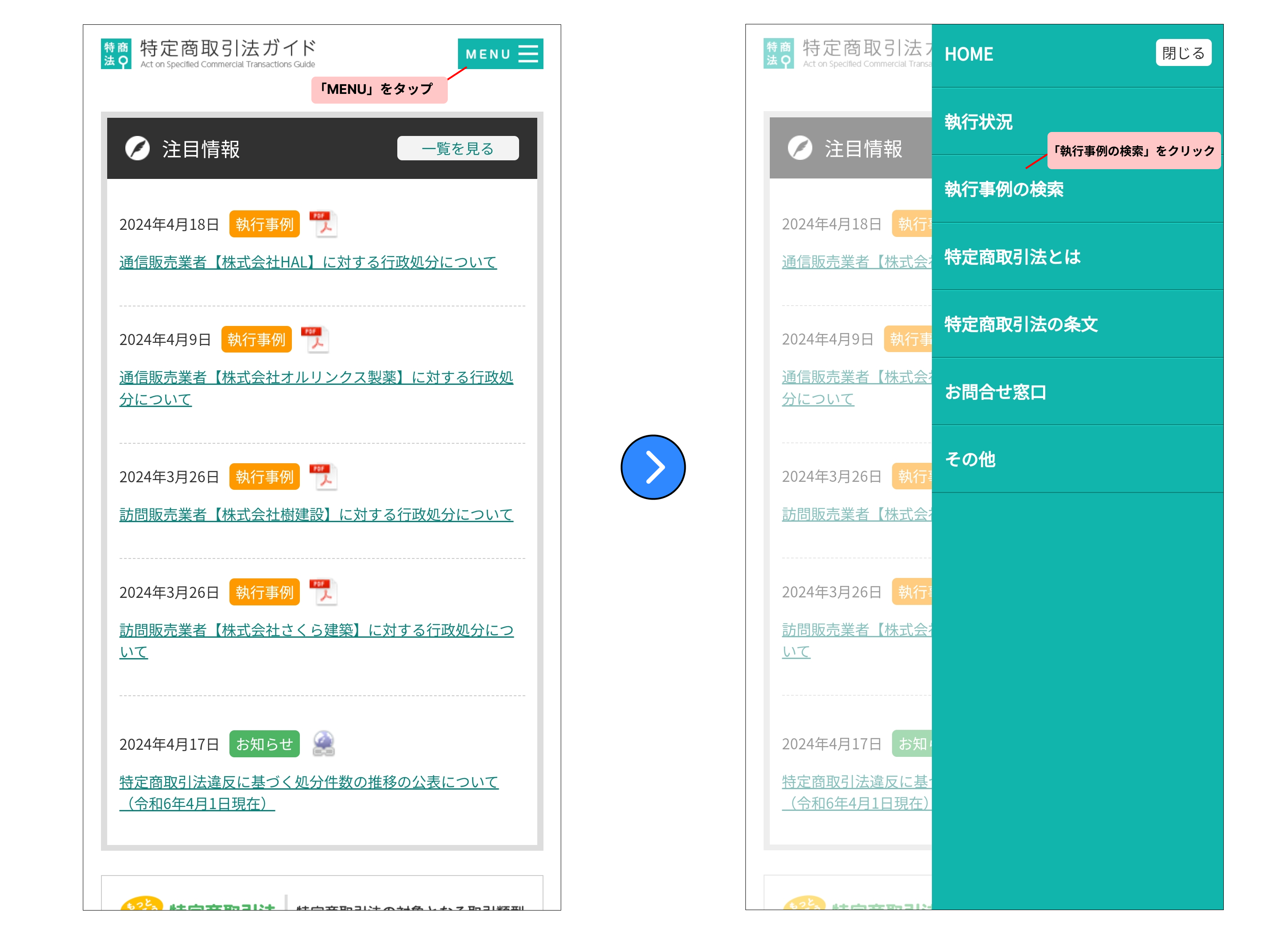Open the 株式会社HAL administrative action link

click(x=308, y=262)
